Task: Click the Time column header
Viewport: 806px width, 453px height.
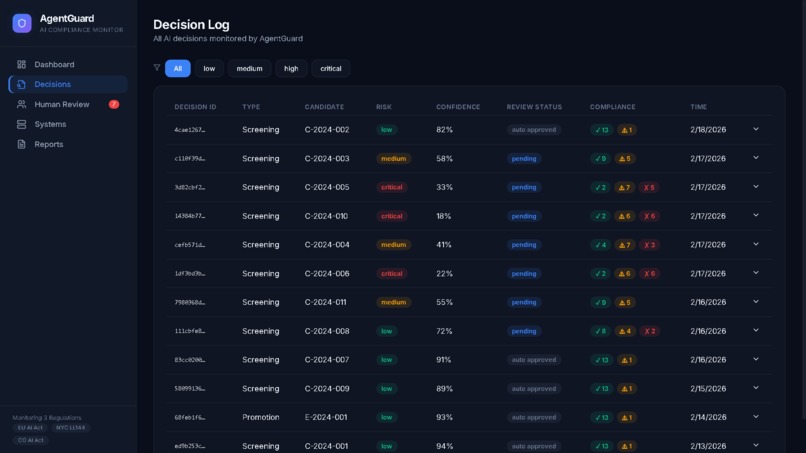Action: click(699, 107)
